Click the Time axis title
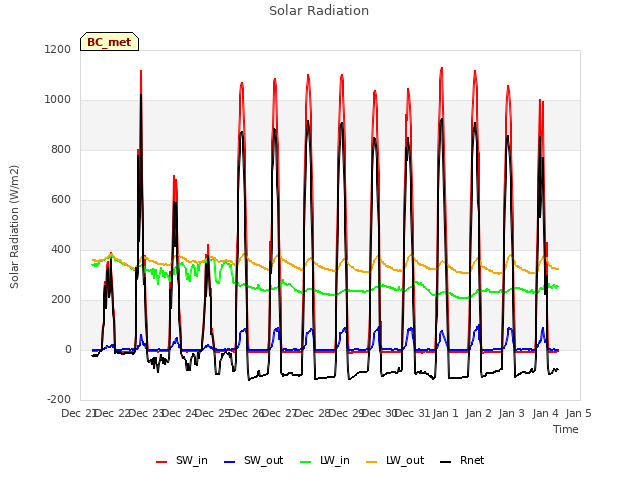The width and height of the screenshot is (640, 480). coord(566,429)
